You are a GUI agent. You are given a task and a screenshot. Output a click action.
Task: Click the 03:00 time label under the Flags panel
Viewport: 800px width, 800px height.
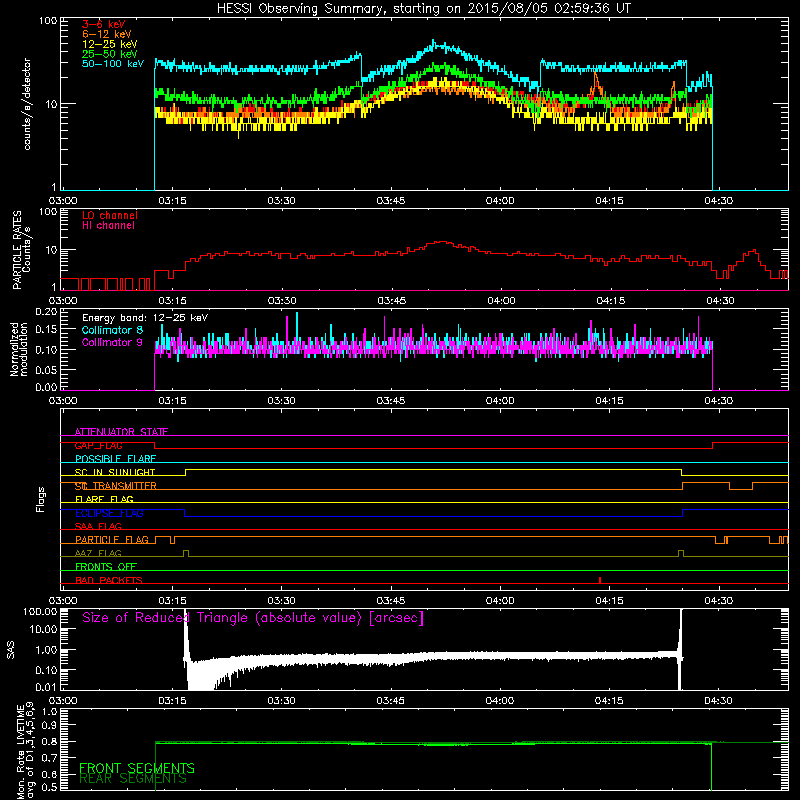(63, 601)
